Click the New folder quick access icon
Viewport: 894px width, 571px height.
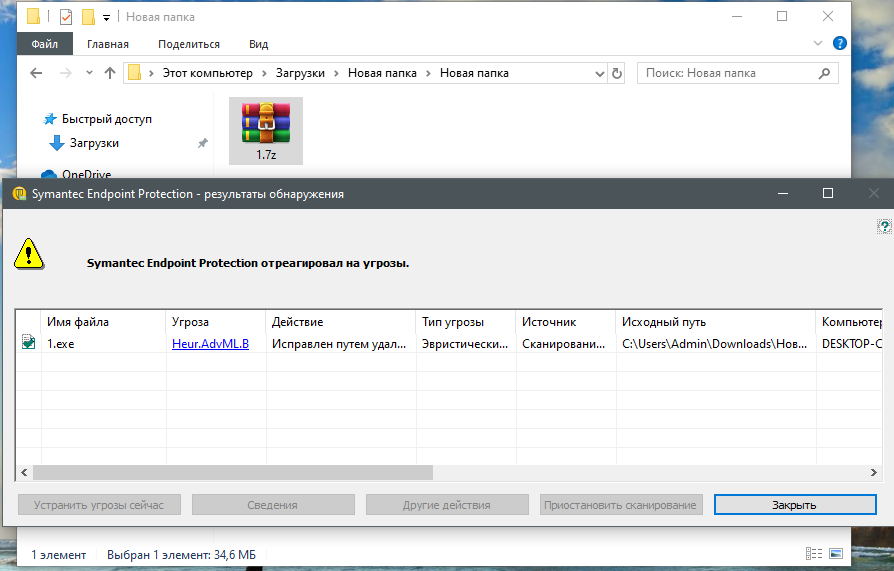click(x=88, y=17)
